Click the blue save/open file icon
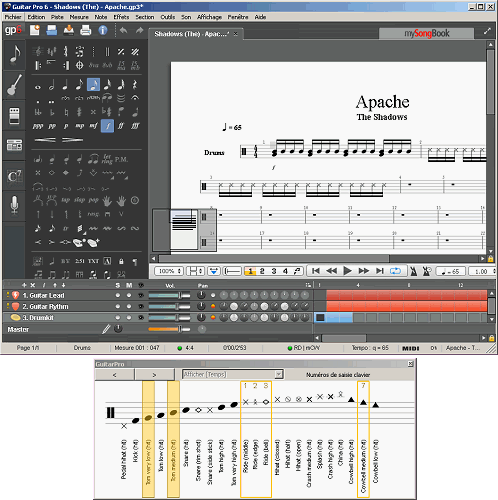This screenshot has width=498, height=500. point(52,30)
